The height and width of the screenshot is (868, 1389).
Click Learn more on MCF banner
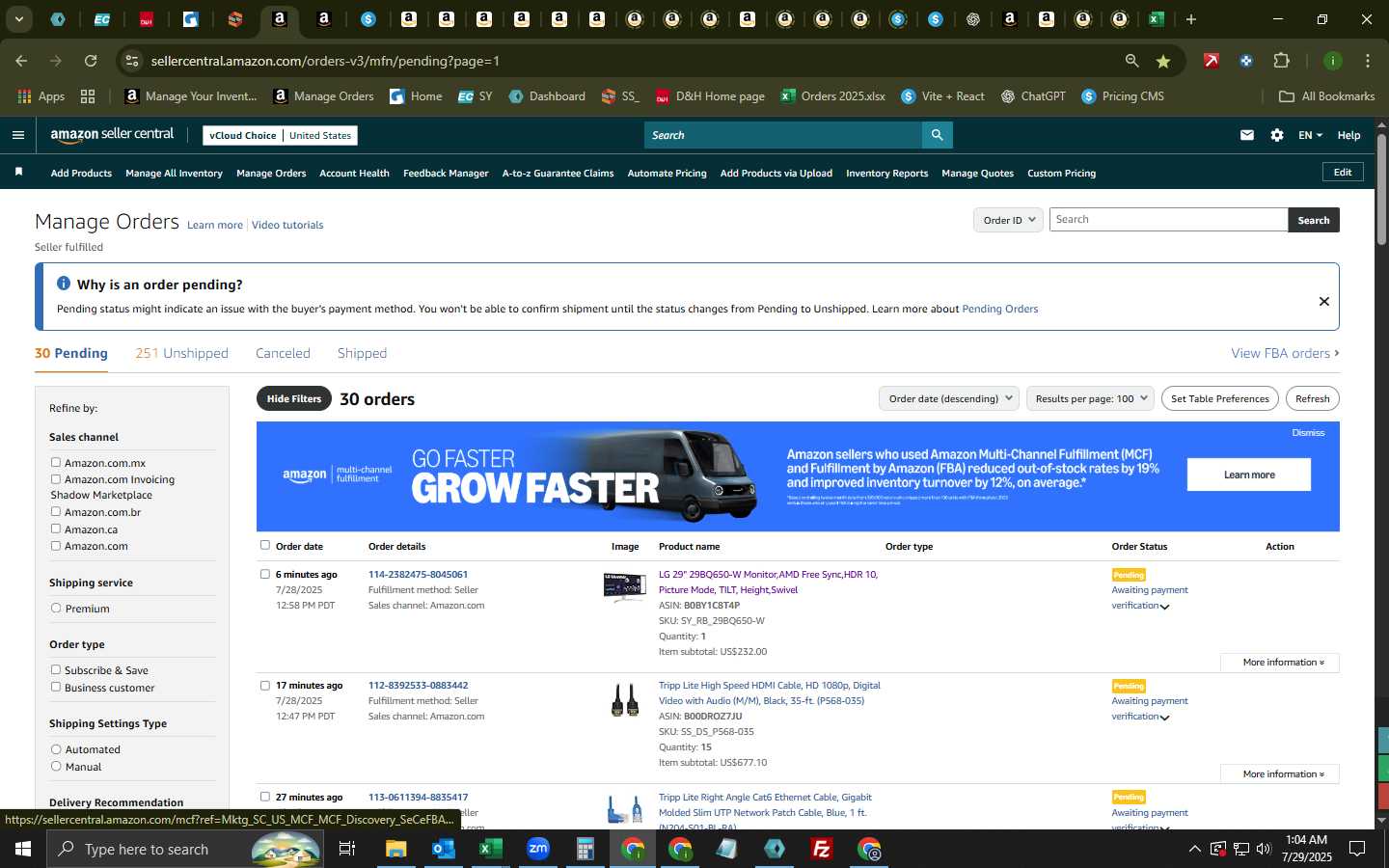tap(1249, 475)
